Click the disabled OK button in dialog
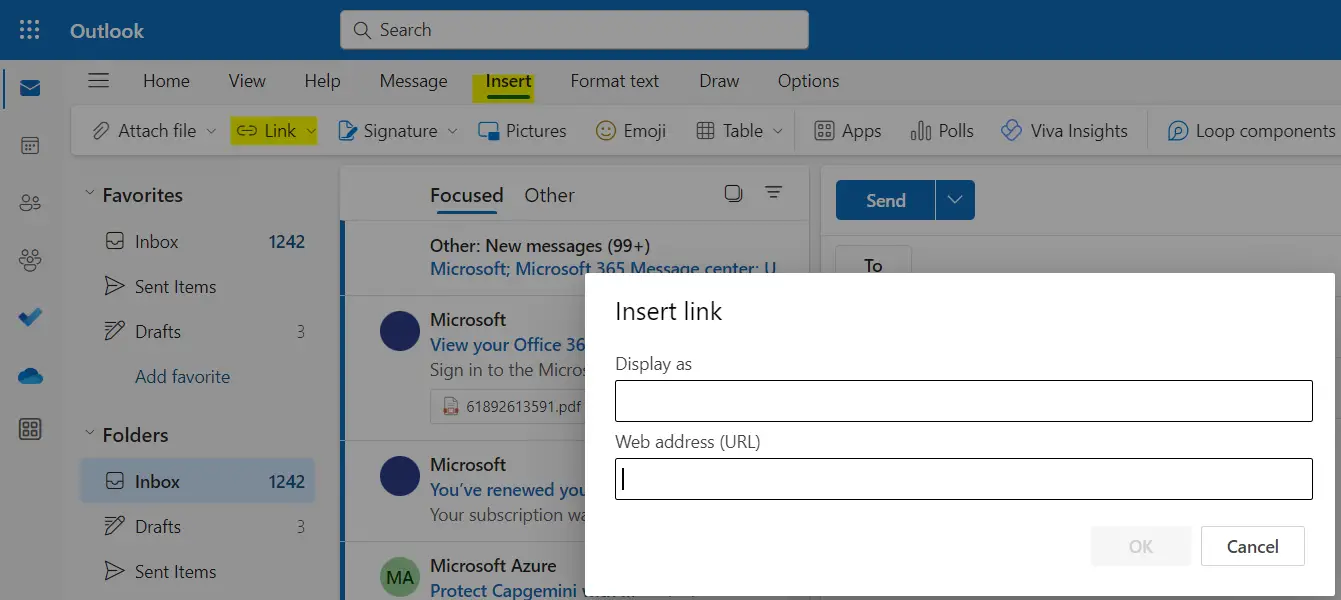Screen dimensions: 1341x600 pyautogui.click(x=1140, y=546)
